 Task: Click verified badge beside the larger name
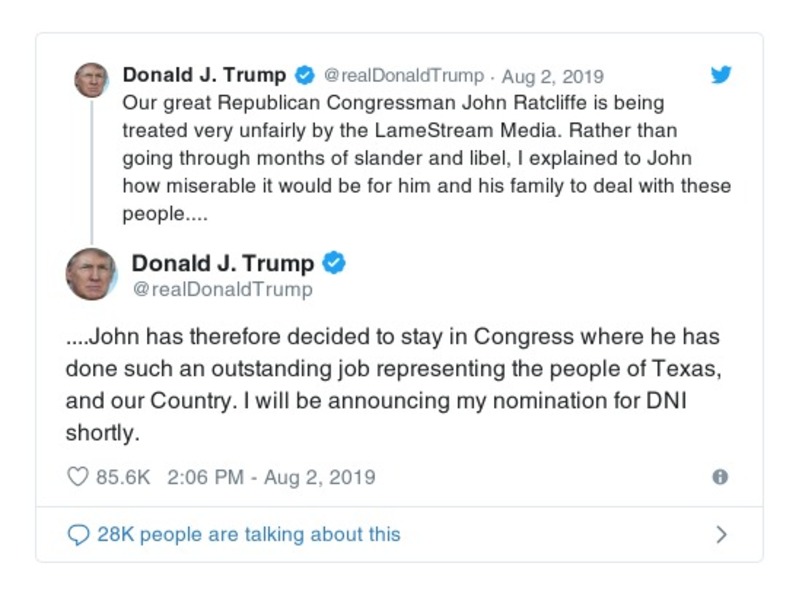click(x=335, y=264)
